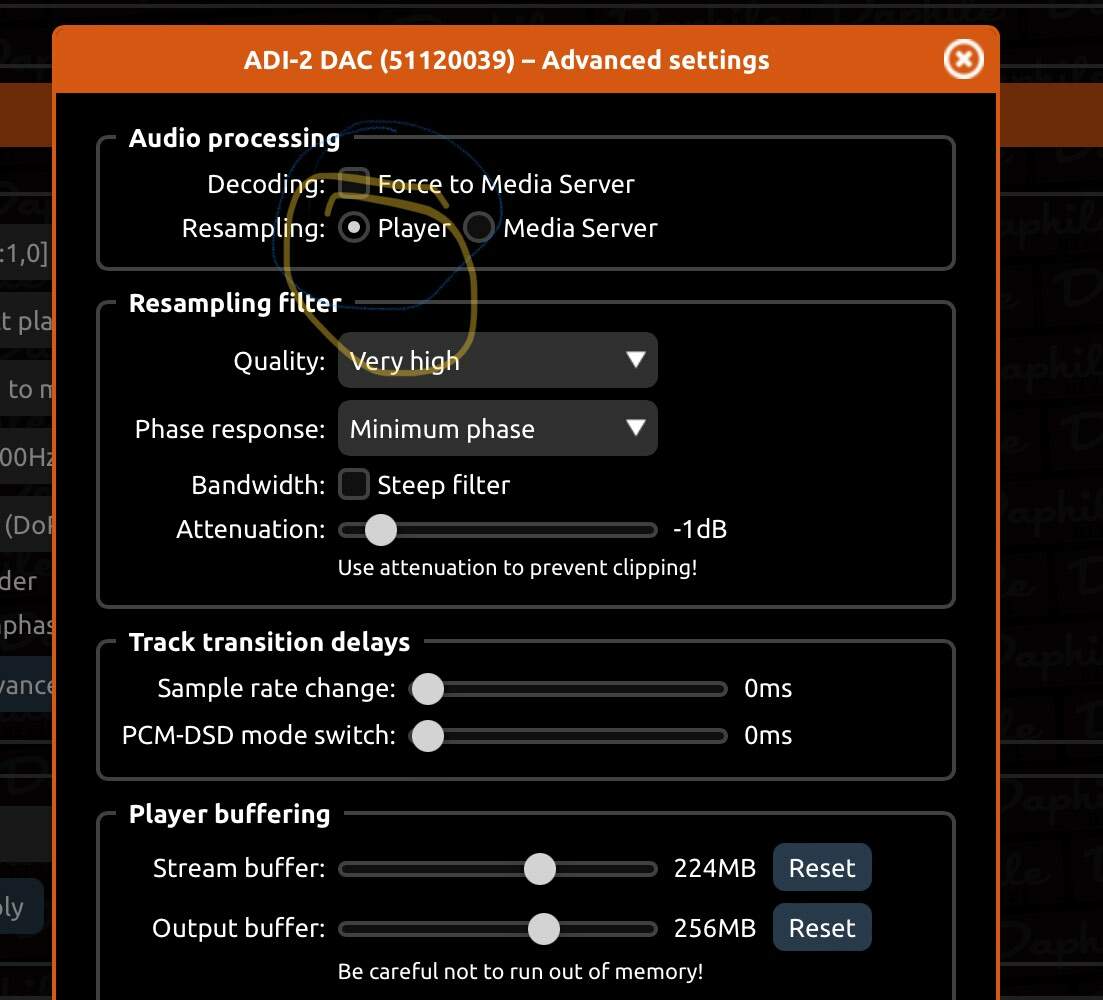1103x1000 pixels.
Task: Select Player resampling radio button
Action: pyautogui.click(x=354, y=228)
